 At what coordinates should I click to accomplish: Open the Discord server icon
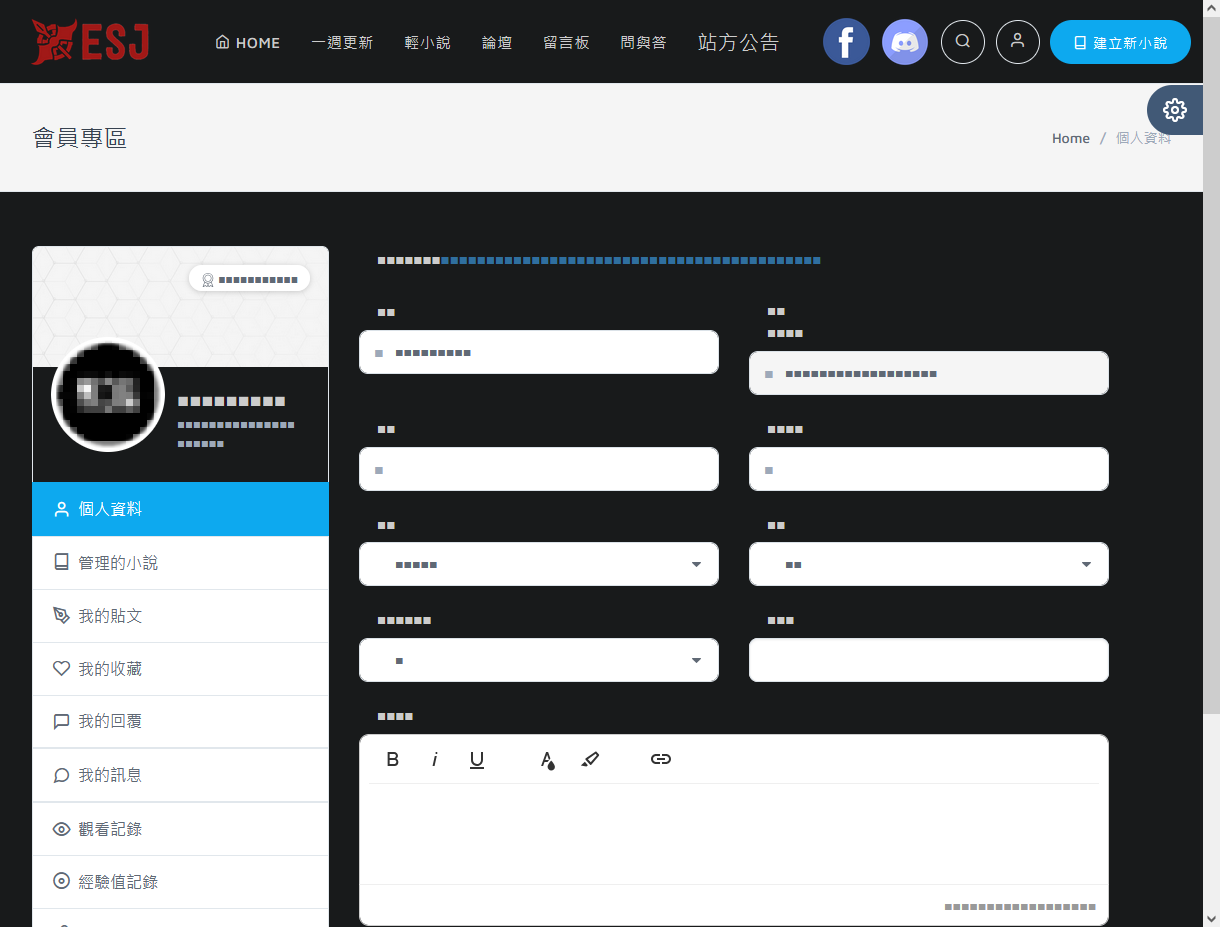(x=905, y=42)
